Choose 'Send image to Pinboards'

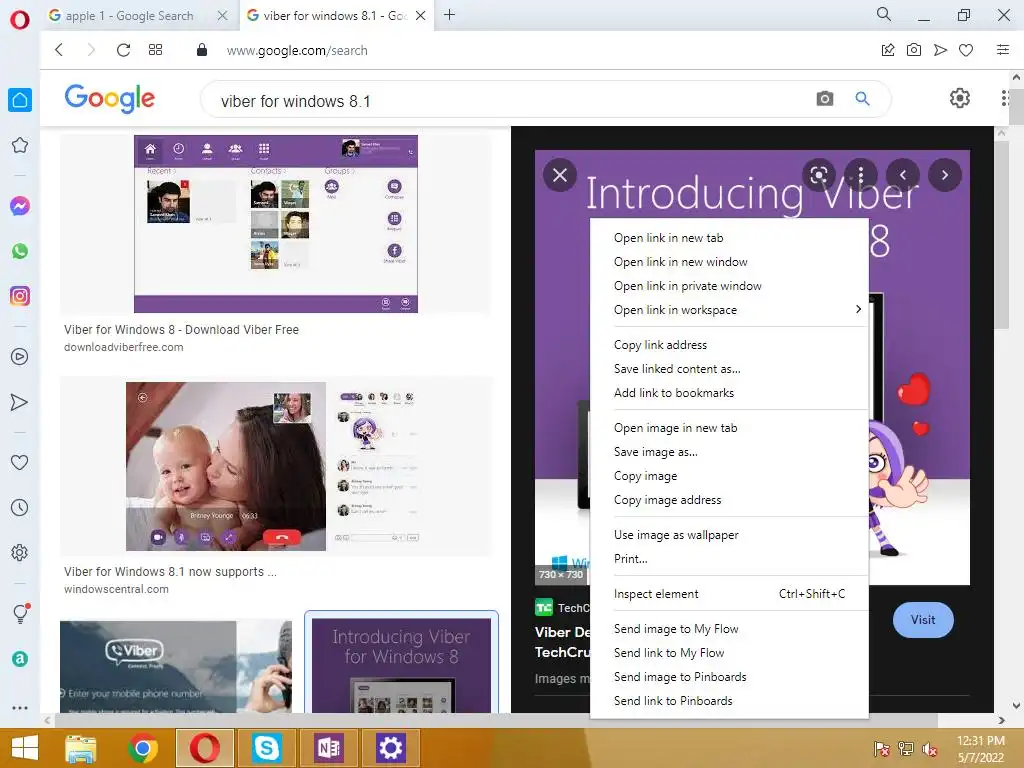(x=729, y=677)
